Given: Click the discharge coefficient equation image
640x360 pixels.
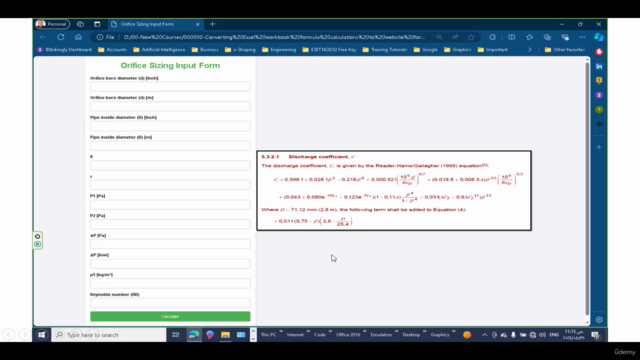Looking at the screenshot, I should point(394,191).
